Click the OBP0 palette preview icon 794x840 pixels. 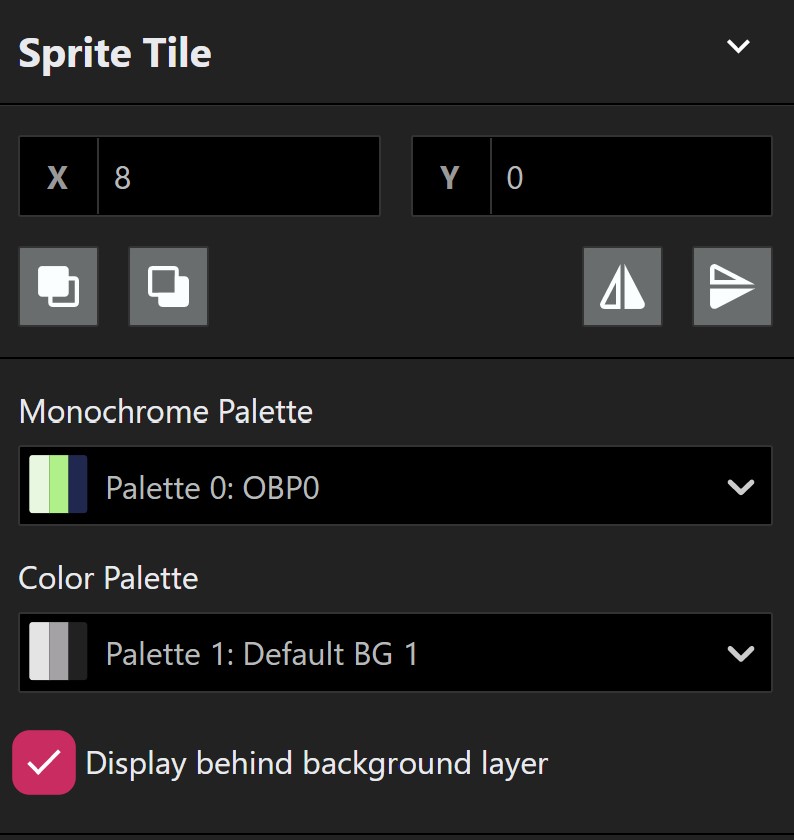pyautogui.click(x=58, y=484)
